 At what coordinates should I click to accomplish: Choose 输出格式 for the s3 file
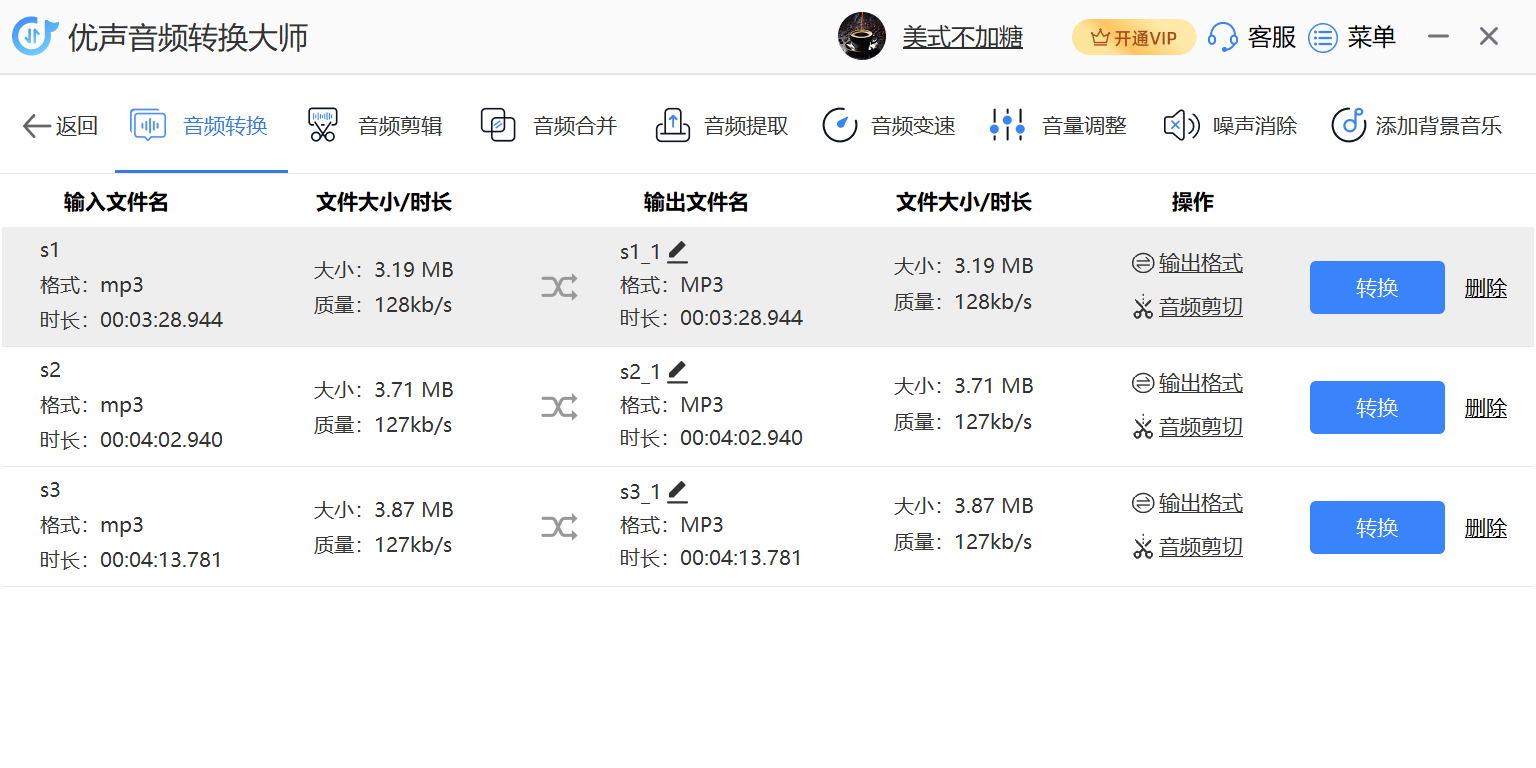[x=1199, y=504]
